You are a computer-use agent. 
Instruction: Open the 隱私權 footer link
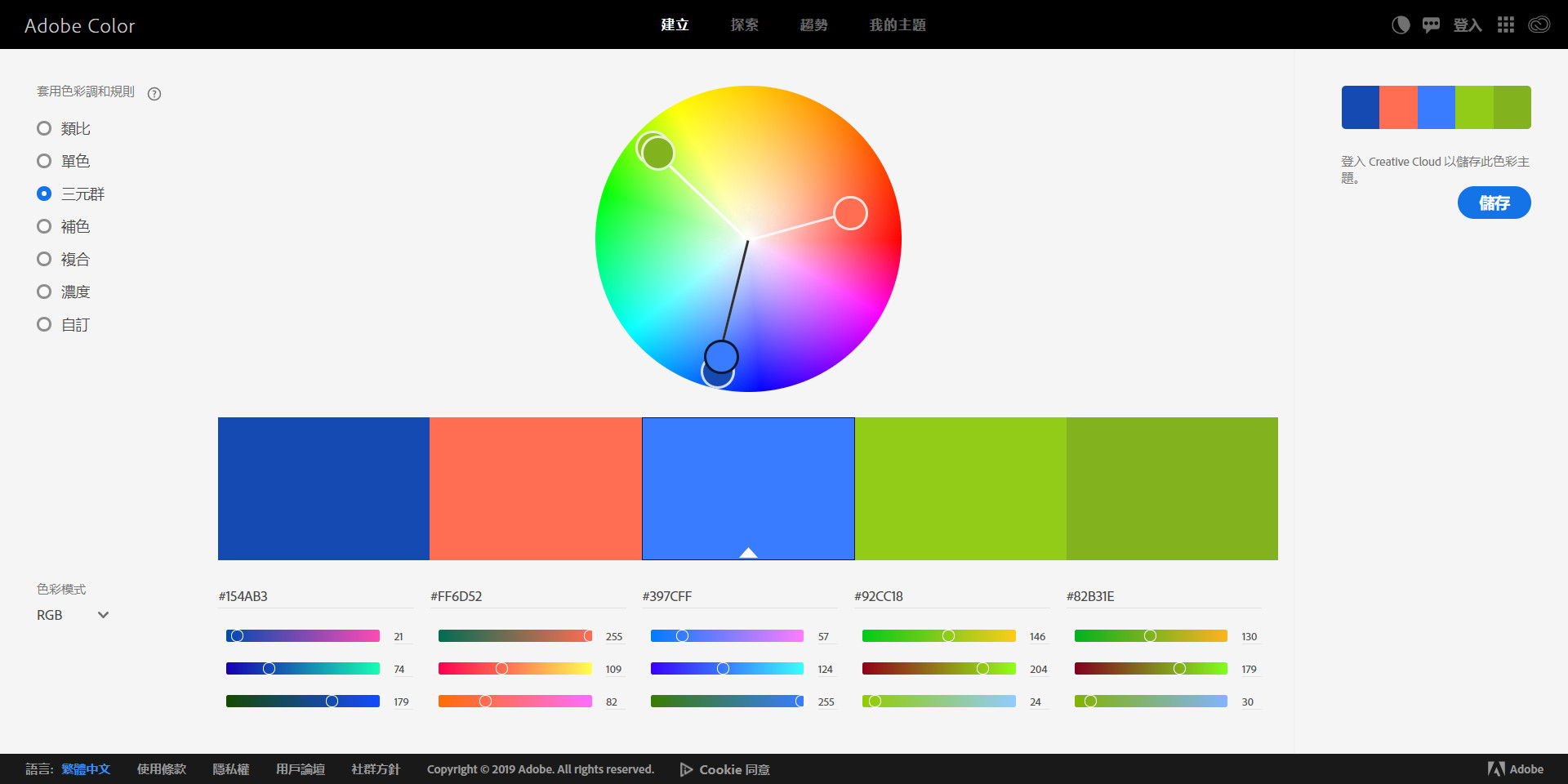[231, 769]
